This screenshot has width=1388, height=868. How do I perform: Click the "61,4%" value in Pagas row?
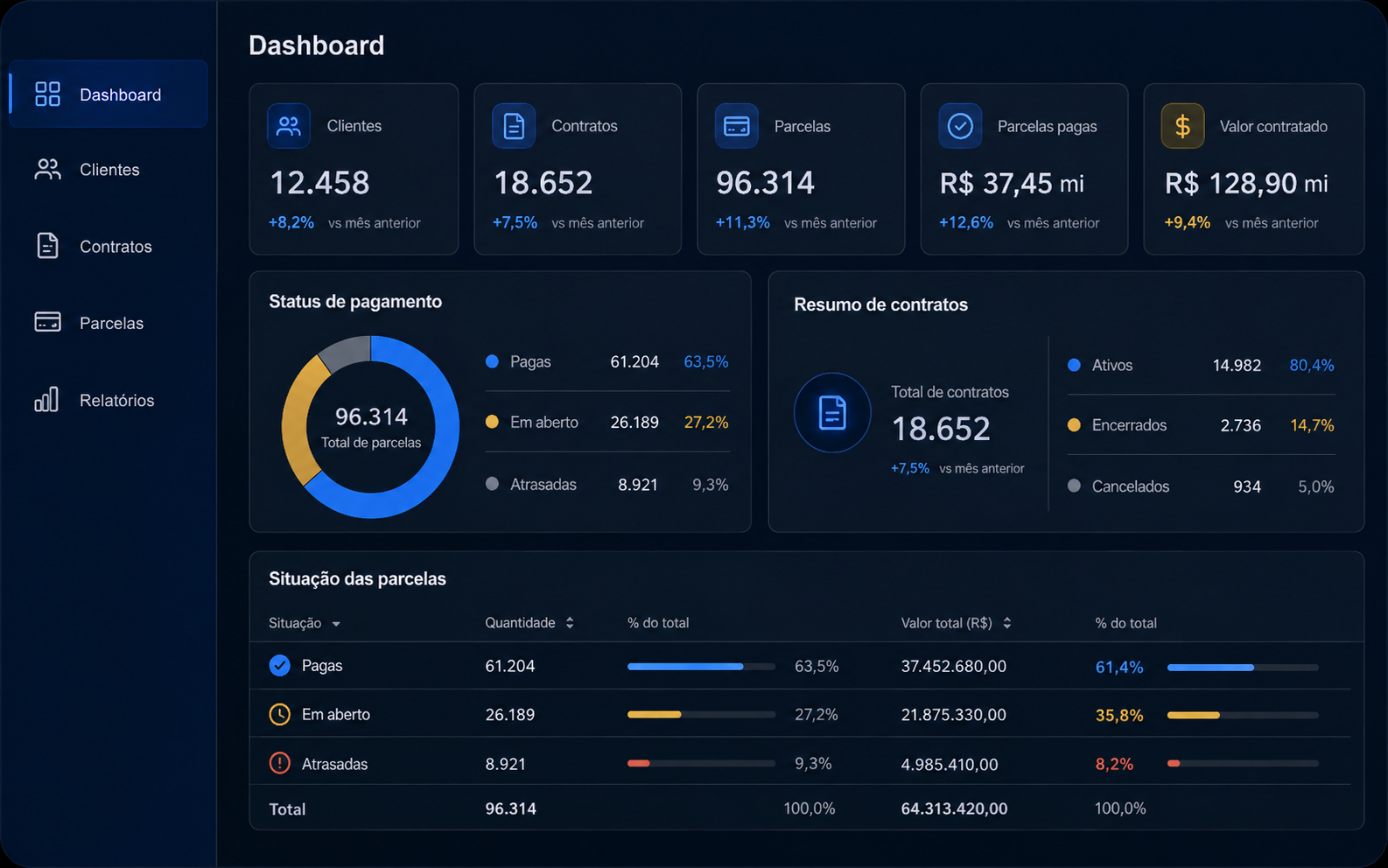[1119, 667]
